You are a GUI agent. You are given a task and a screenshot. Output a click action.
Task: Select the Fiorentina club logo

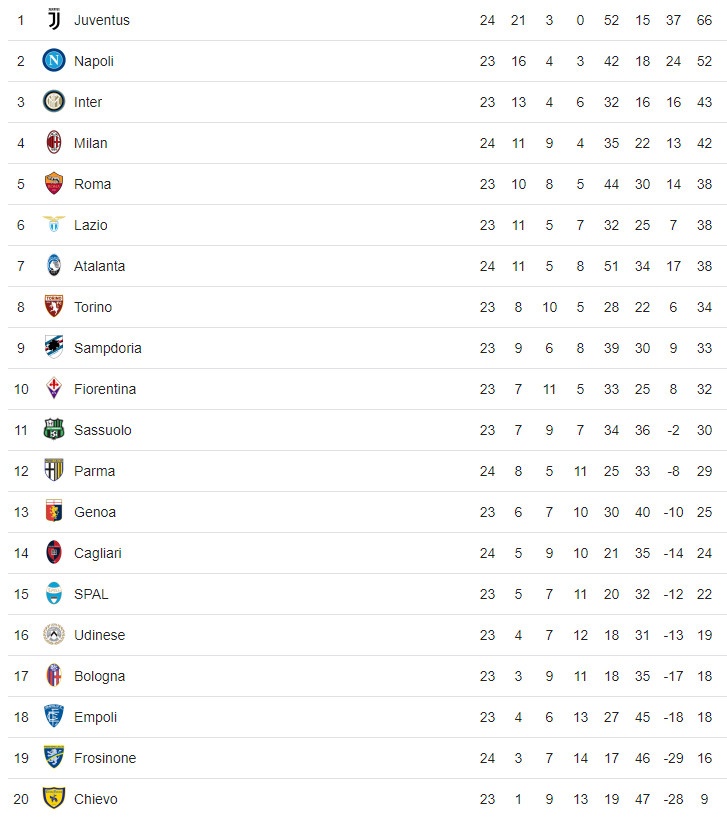click(54, 389)
